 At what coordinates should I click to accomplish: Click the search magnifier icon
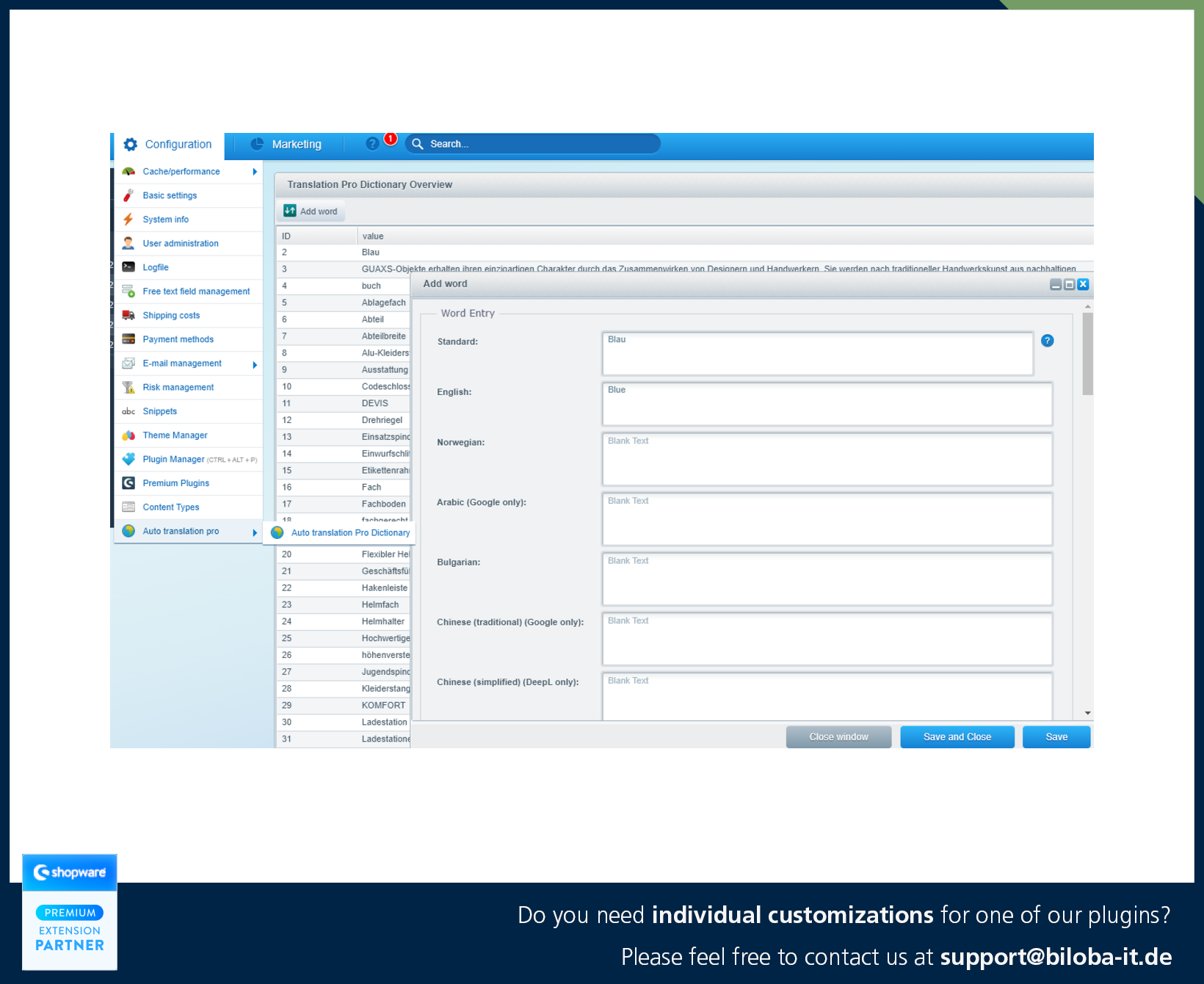pyautogui.click(x=418, y=144)
